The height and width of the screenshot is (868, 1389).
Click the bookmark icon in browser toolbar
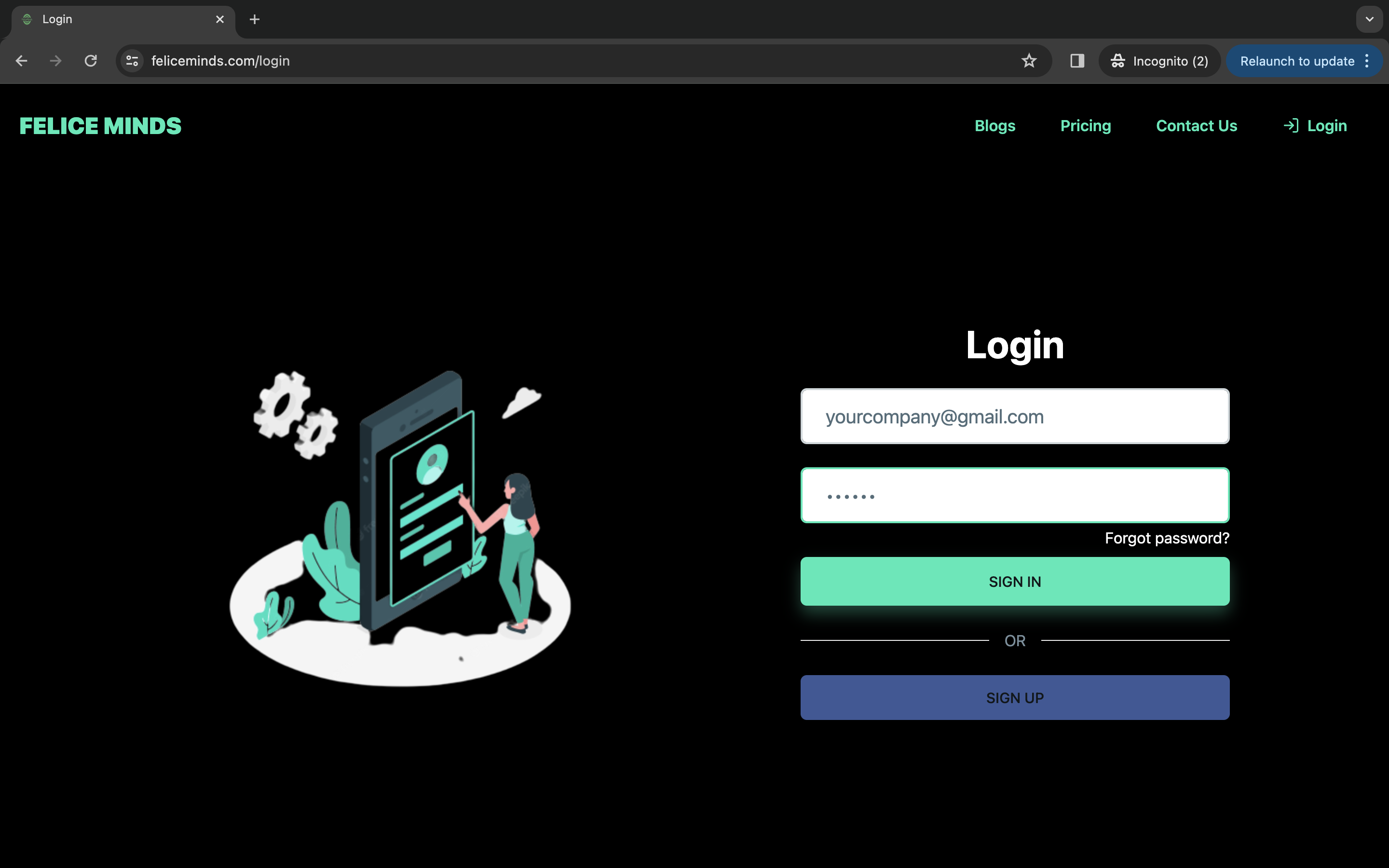1029,61
